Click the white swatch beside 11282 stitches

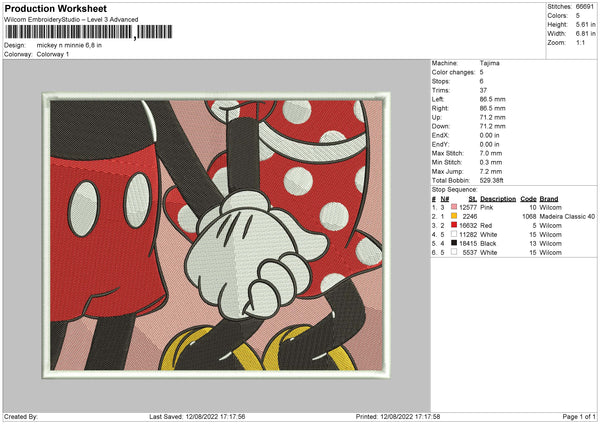pos(454,234)
